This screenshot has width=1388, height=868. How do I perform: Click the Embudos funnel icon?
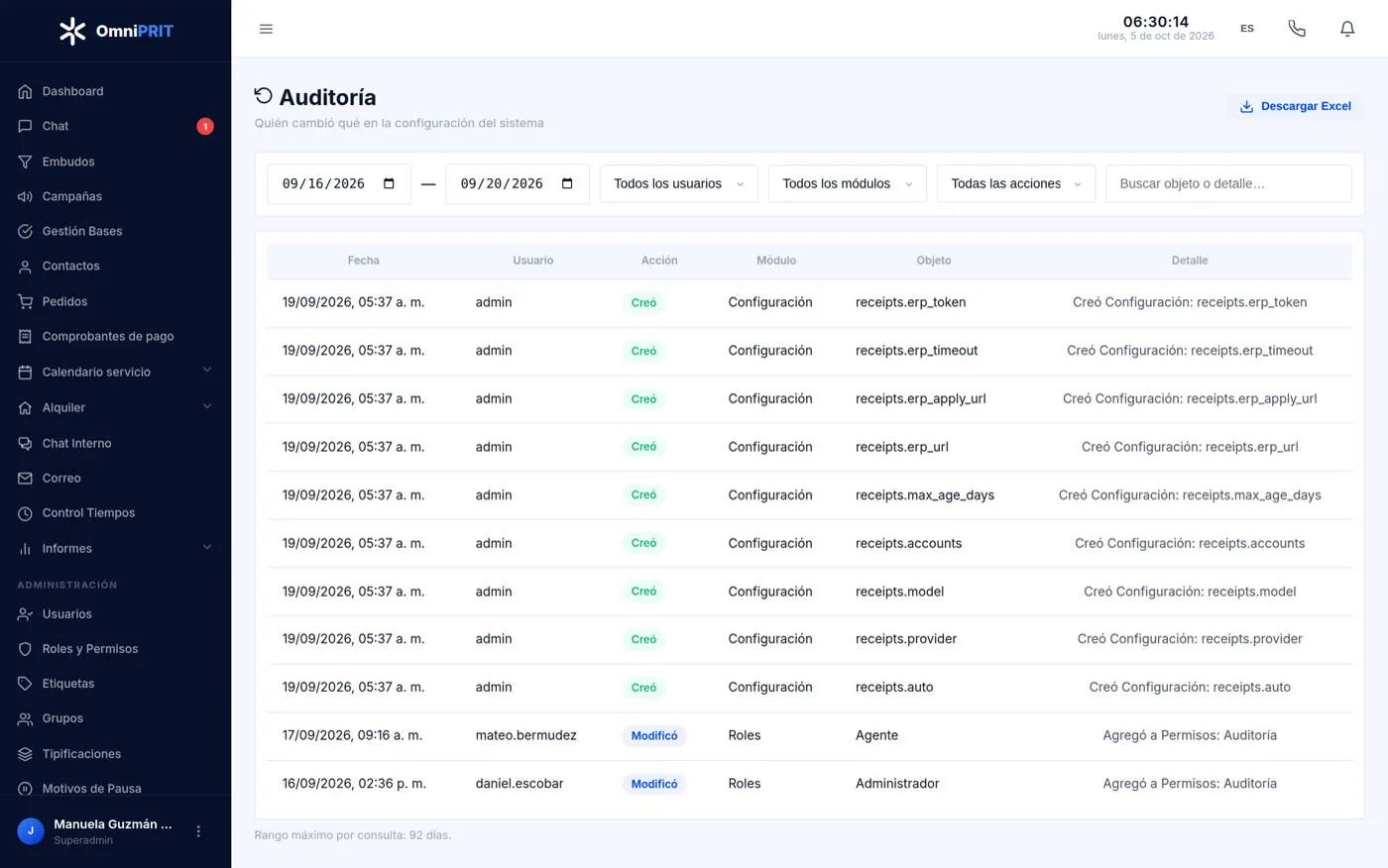[26, 162]
